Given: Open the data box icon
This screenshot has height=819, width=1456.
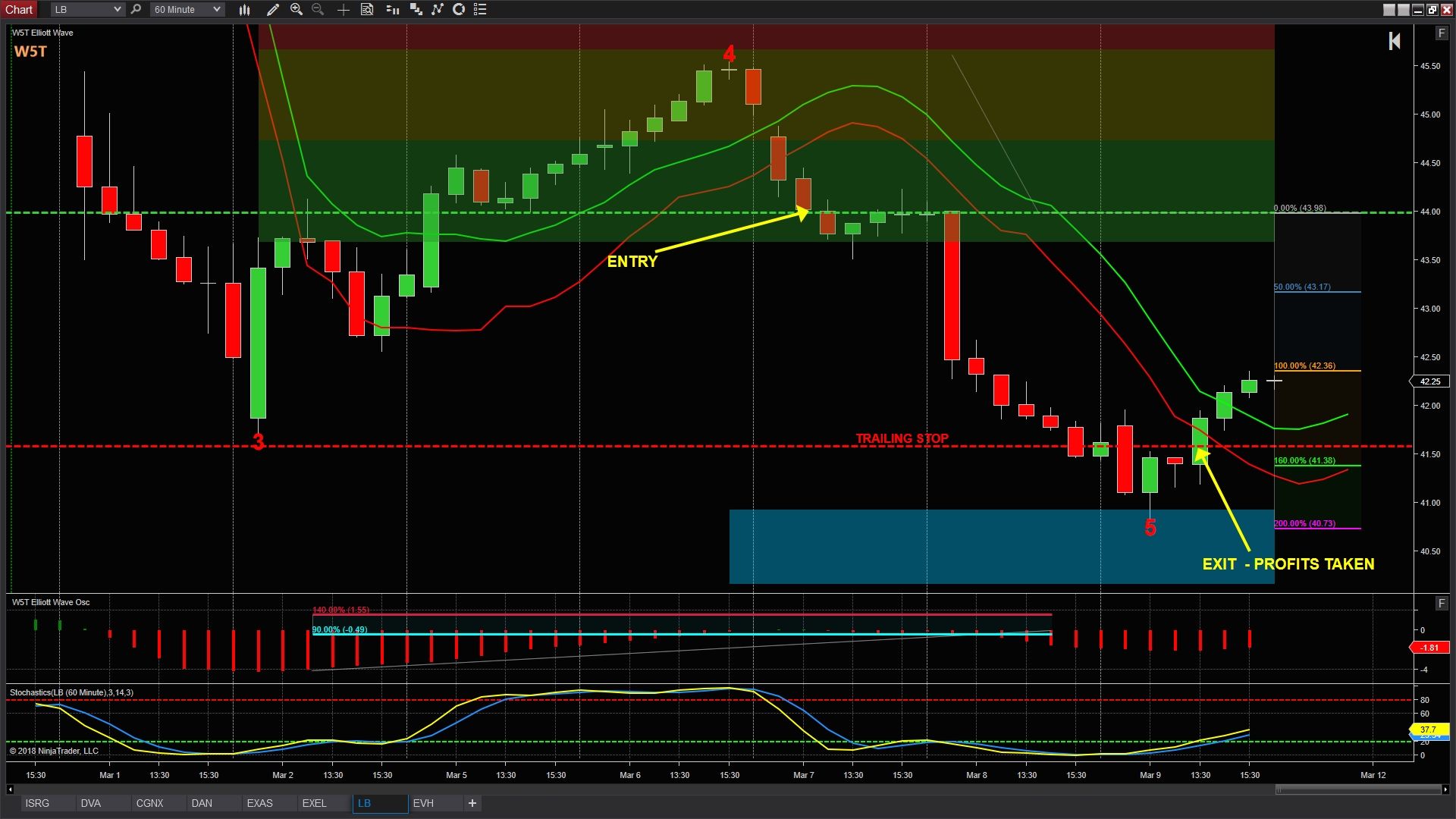Looking at the screenshot, I should (367, 9).
